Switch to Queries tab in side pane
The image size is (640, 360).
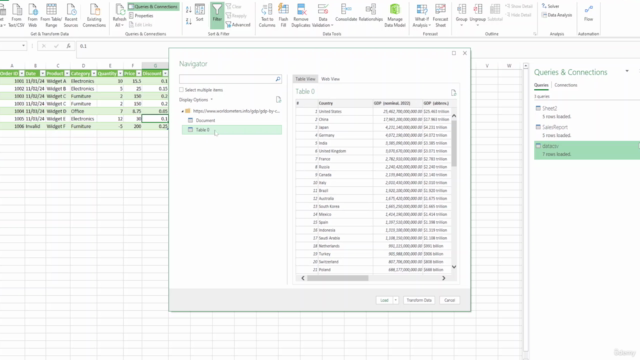pyautogui.click(x=541, y=85)
